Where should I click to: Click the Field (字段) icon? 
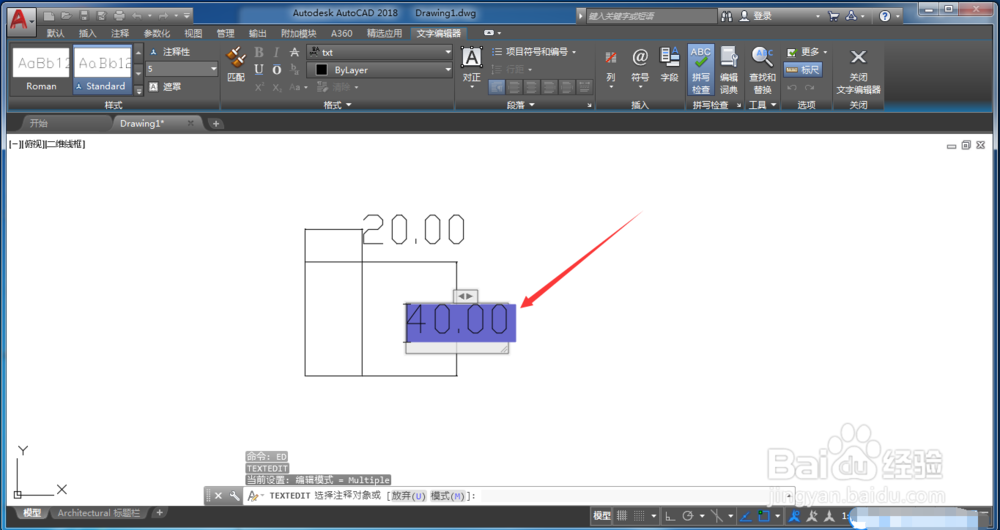click(670, 65)
